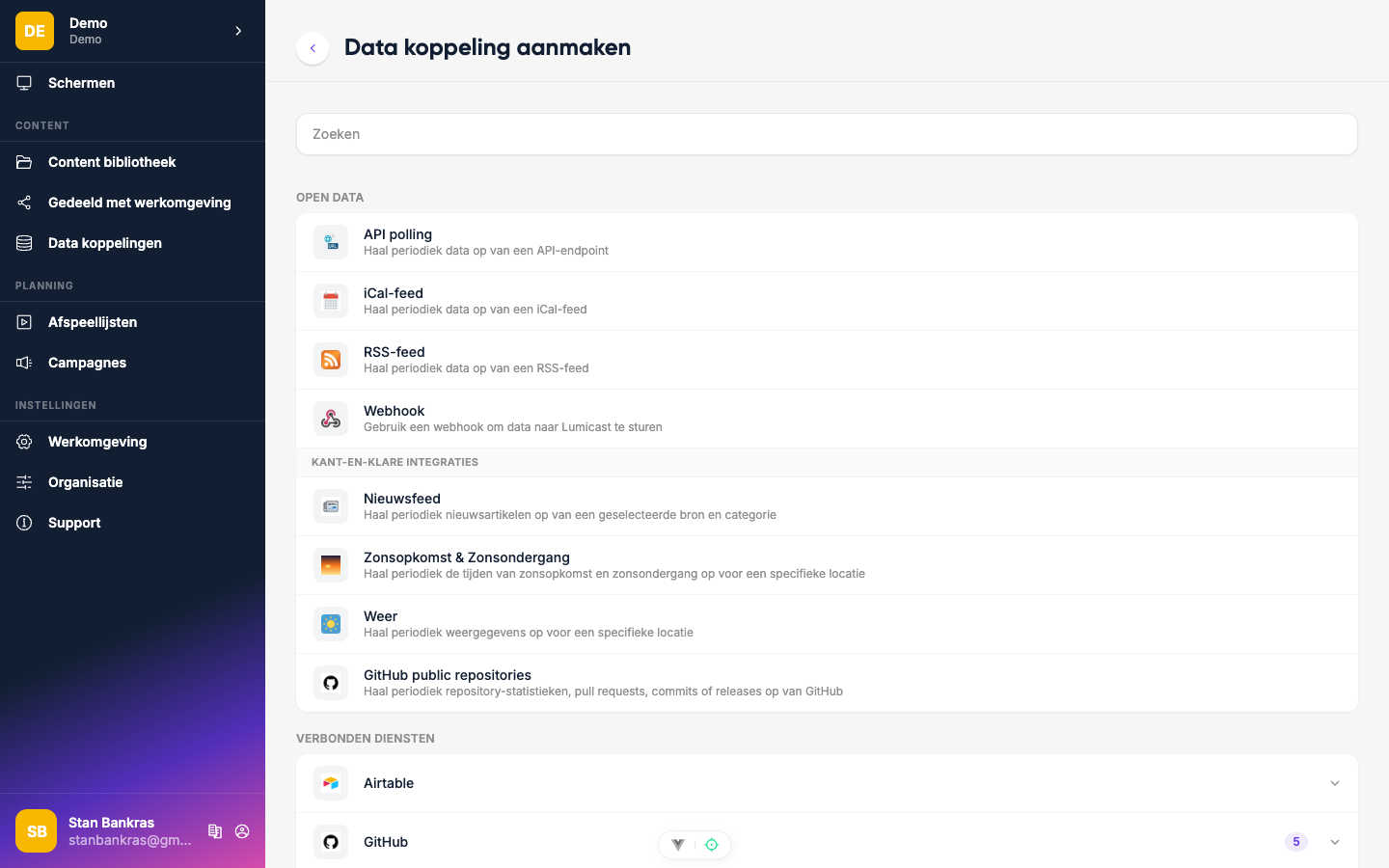Screen dimensions: 1389x868
Task: Click the Webhook icon
Action: (x=331, y=419)
